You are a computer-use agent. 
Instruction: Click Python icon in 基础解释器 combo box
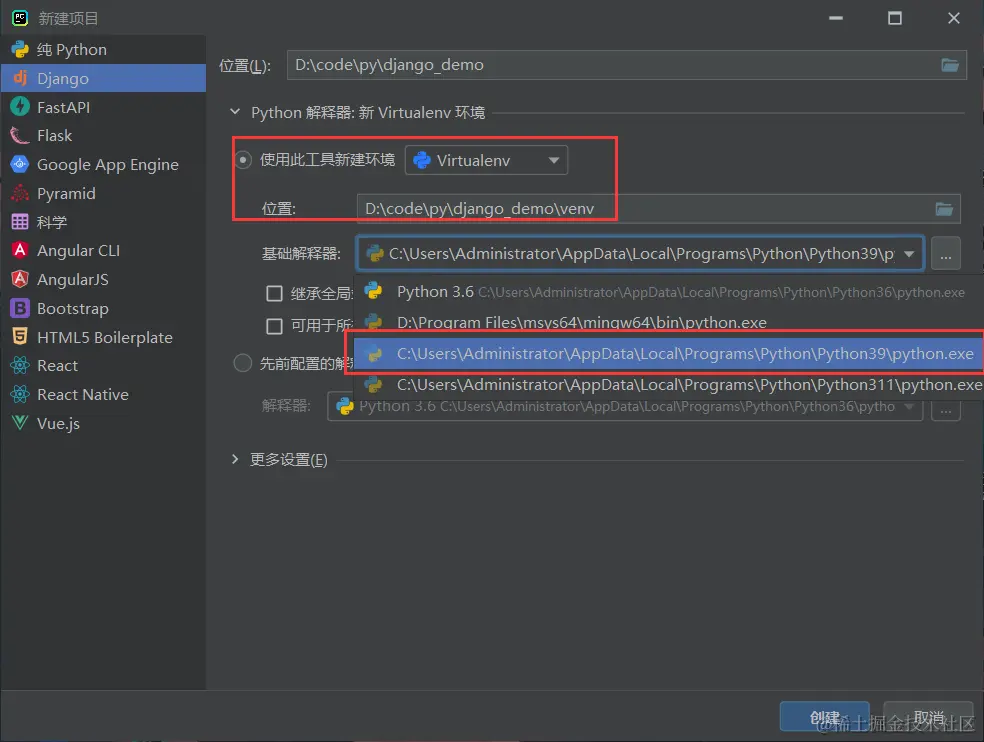[375, 254]
